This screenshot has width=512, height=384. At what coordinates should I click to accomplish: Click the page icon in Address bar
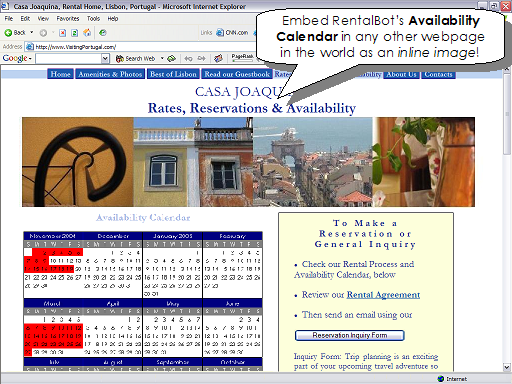point(30,47)
